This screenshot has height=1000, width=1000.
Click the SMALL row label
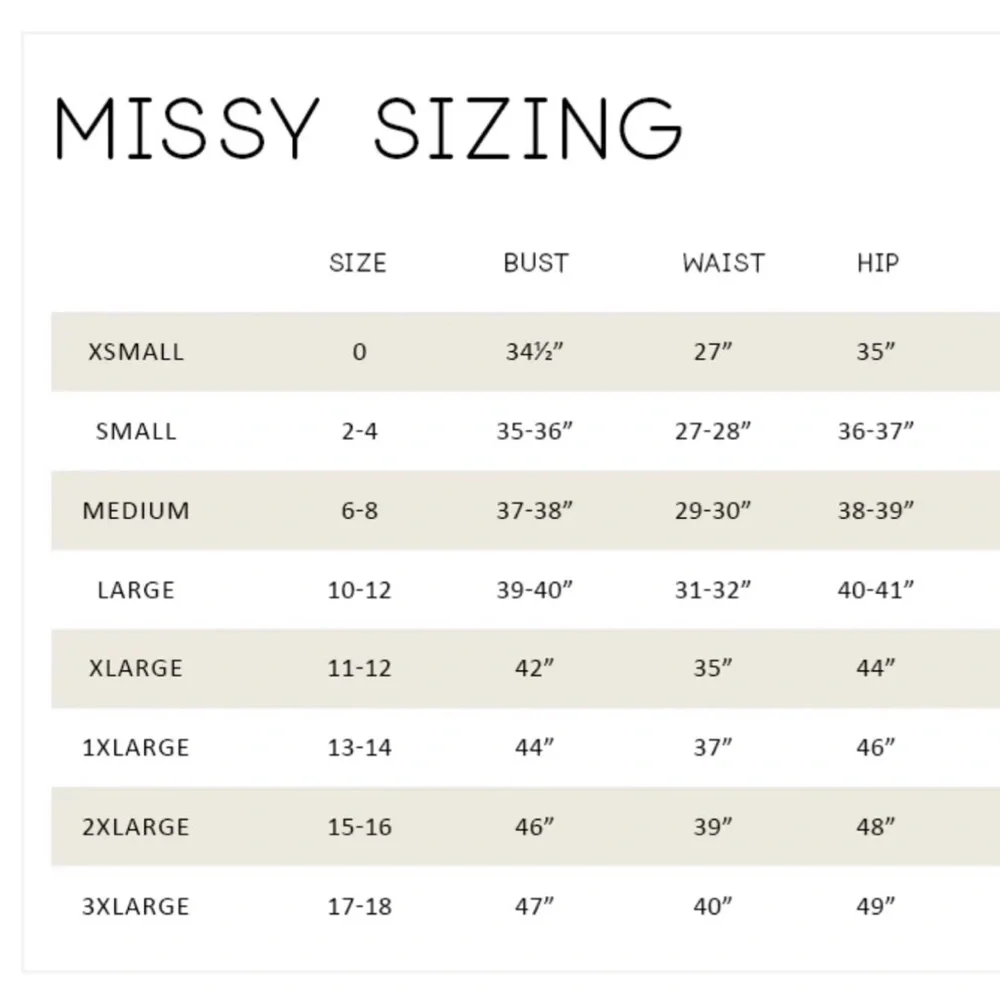pyautogui.click(x=136, y=432)
